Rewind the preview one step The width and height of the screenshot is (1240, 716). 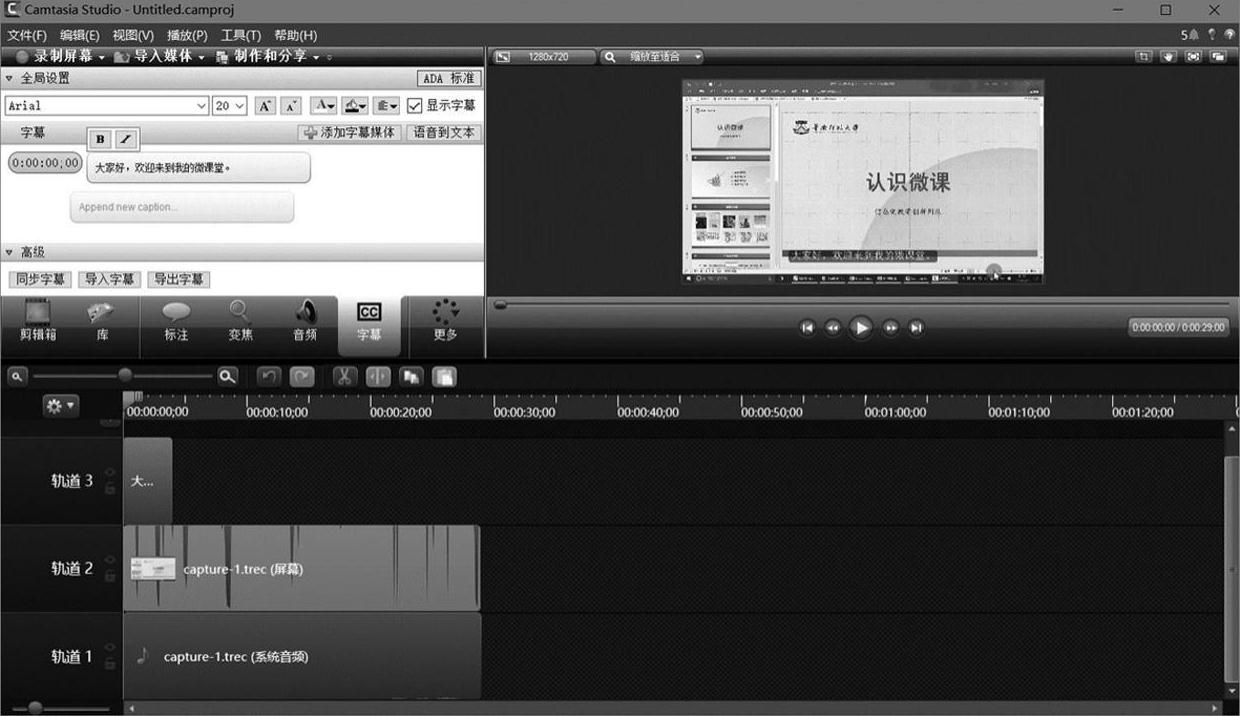point(833,327)
